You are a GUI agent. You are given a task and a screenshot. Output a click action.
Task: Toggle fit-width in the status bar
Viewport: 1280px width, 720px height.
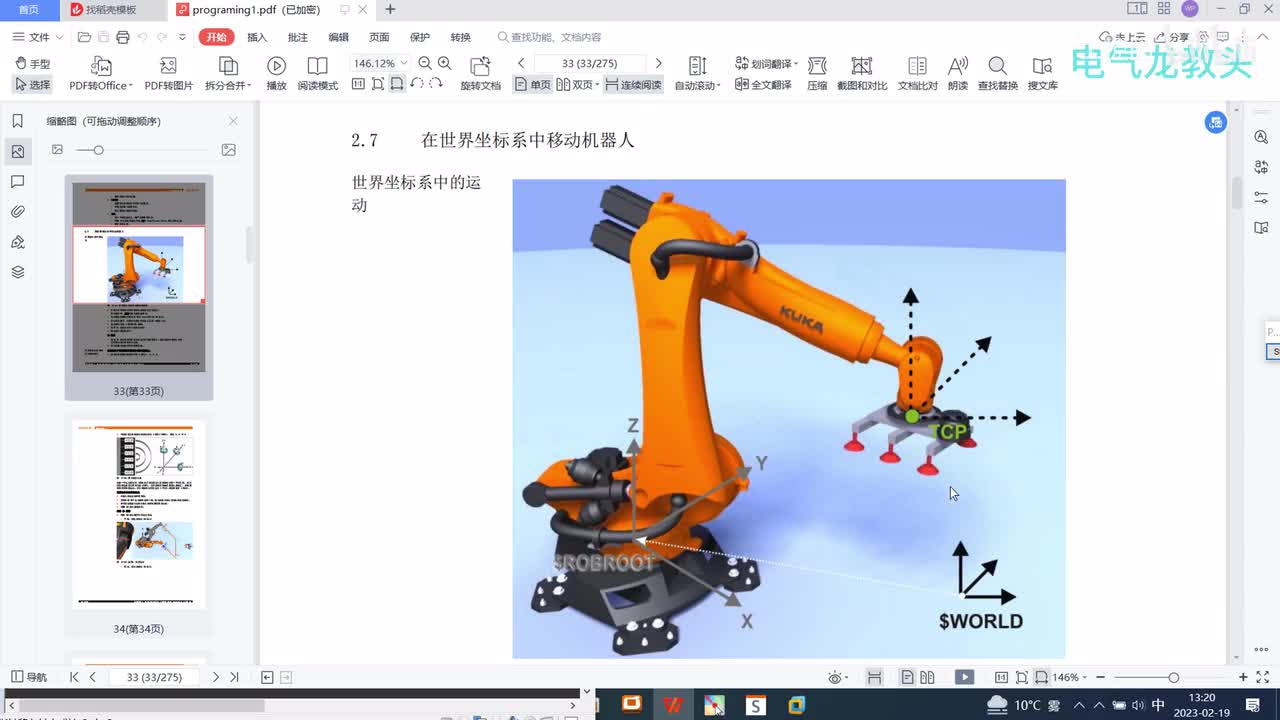1041,677
